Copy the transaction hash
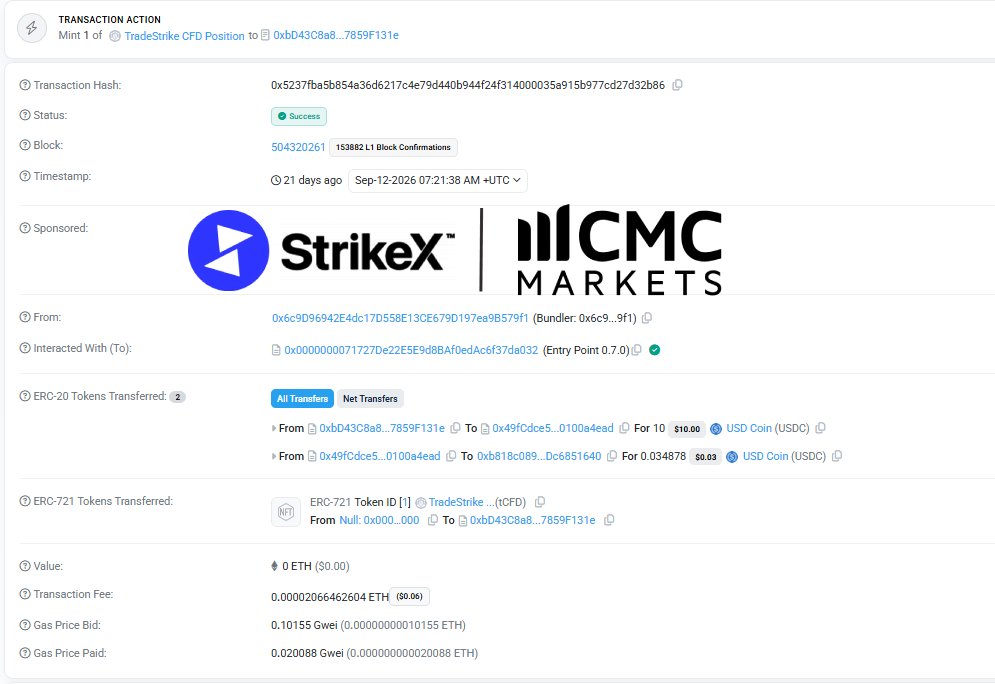The height and width of the screenshot is (684, 995). [677, 85]
